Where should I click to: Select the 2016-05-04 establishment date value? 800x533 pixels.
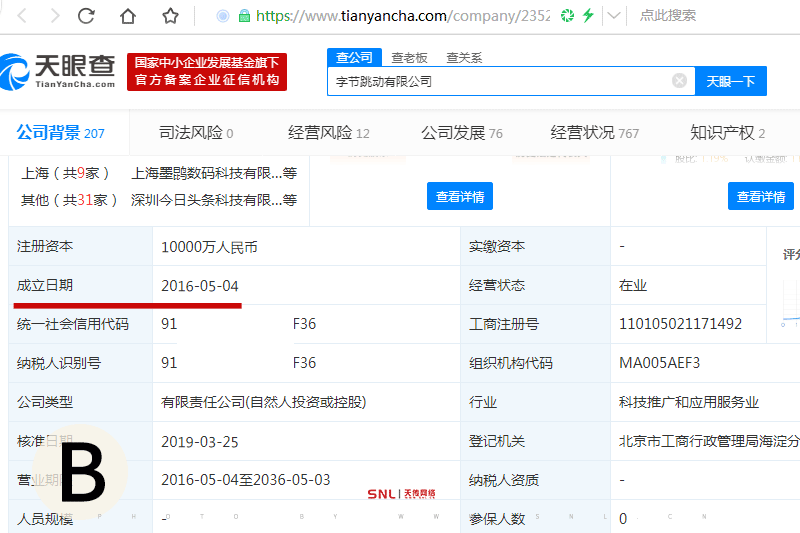click(x=200, y=286)
